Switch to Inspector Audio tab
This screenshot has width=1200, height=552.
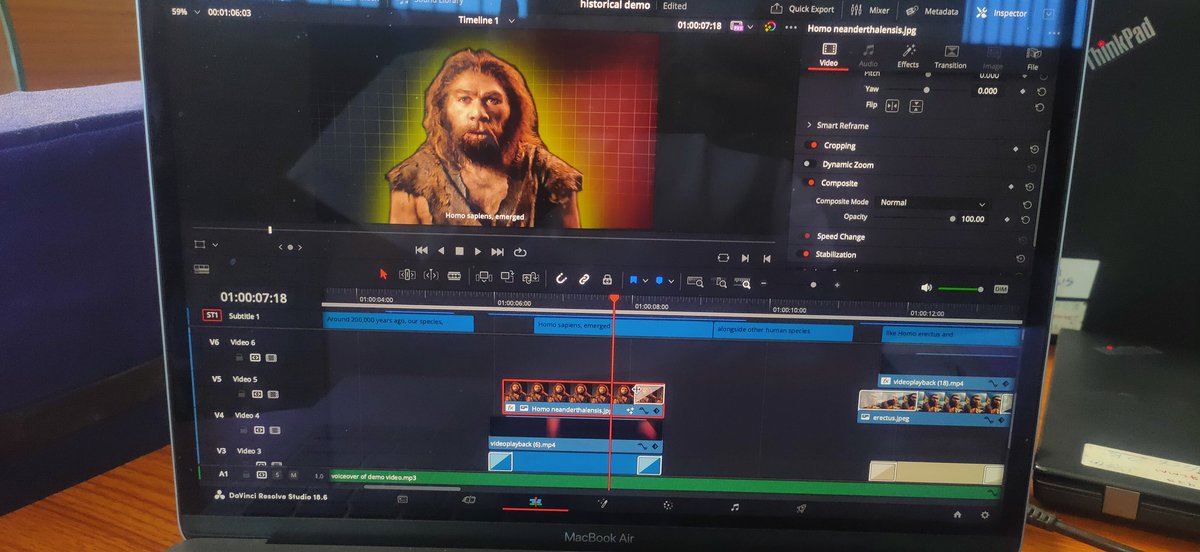pyautogui.click(x=868, y=56)
